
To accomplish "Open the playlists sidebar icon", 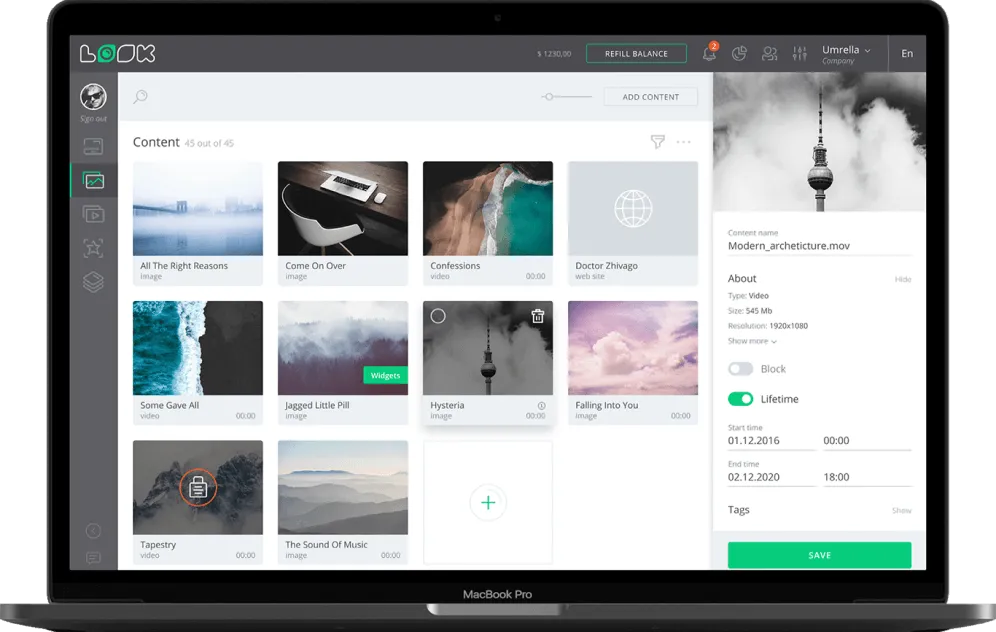I will 93,214.
